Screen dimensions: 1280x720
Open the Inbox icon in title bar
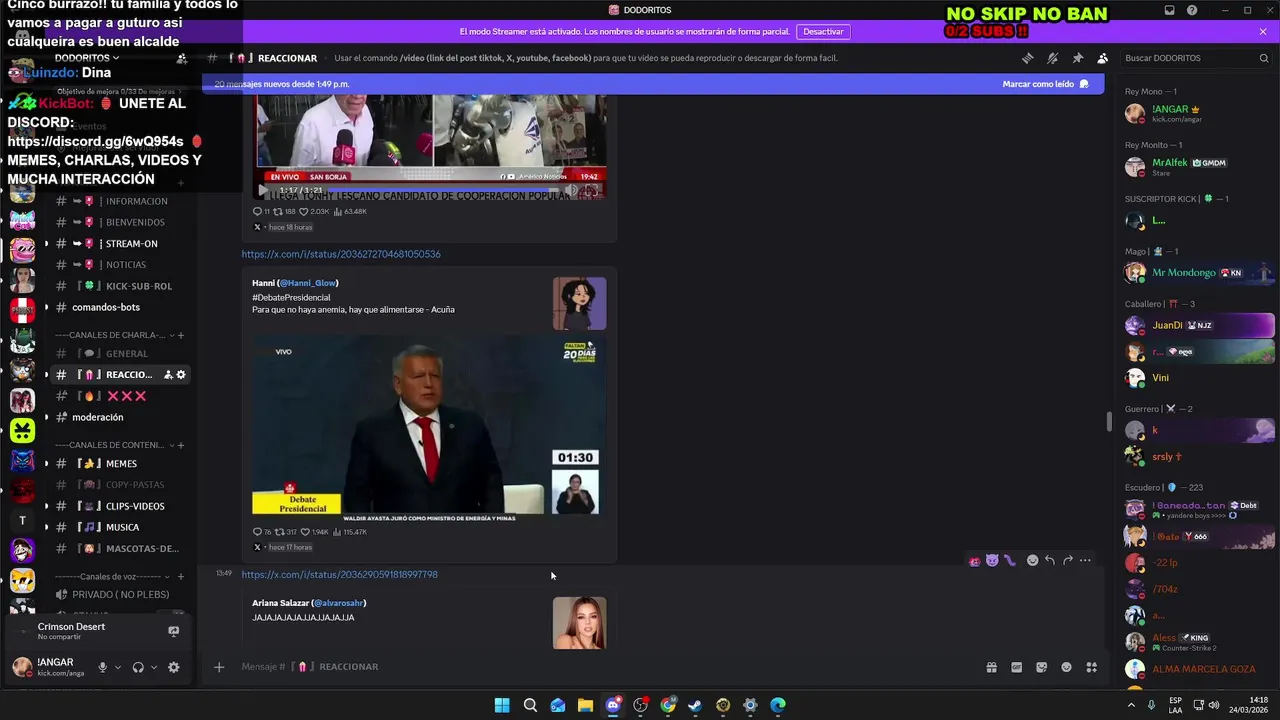1169,10
